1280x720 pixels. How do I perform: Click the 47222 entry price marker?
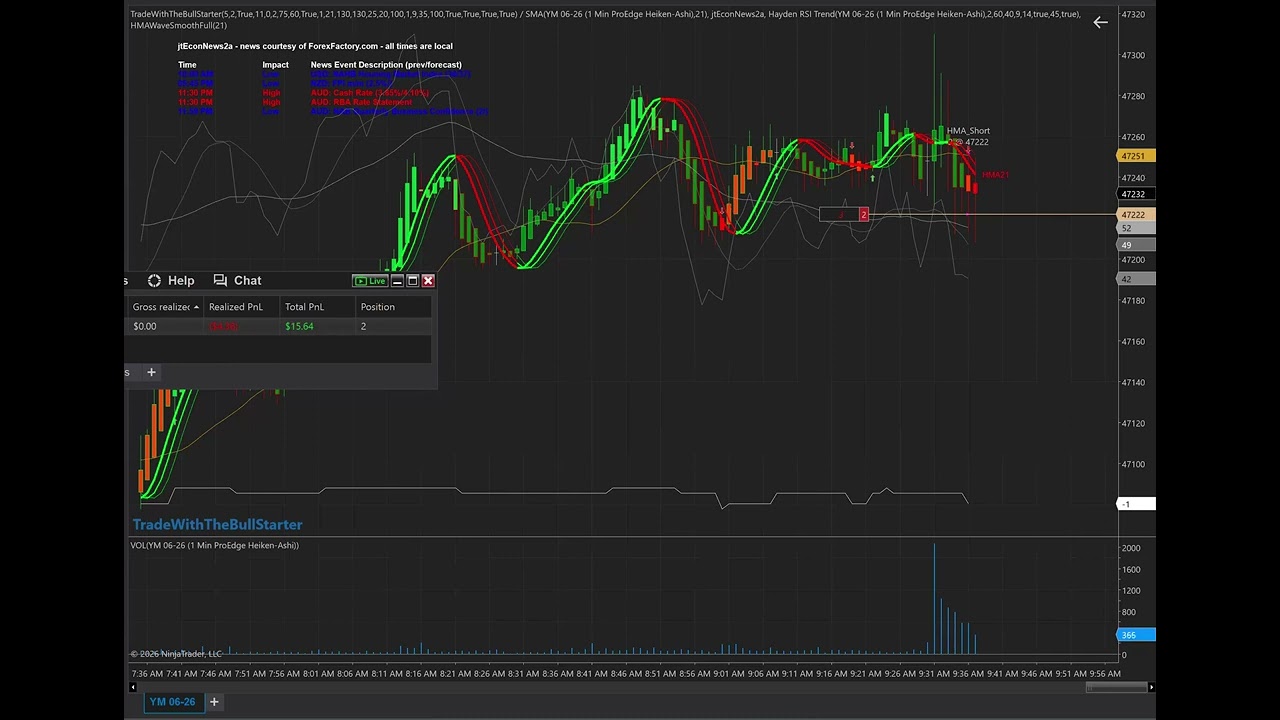1136,215
